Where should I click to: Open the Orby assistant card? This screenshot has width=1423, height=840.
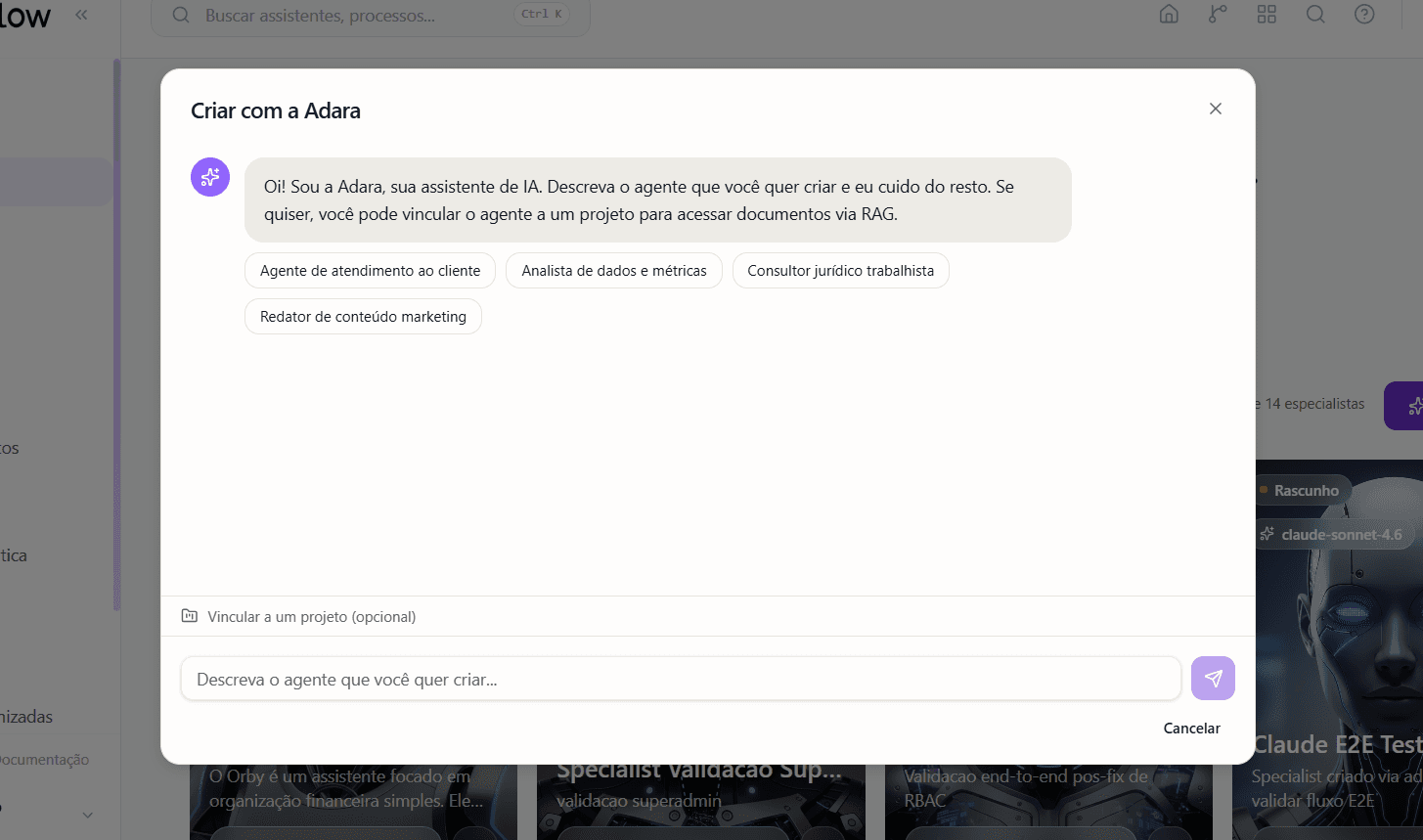point(353,802)
